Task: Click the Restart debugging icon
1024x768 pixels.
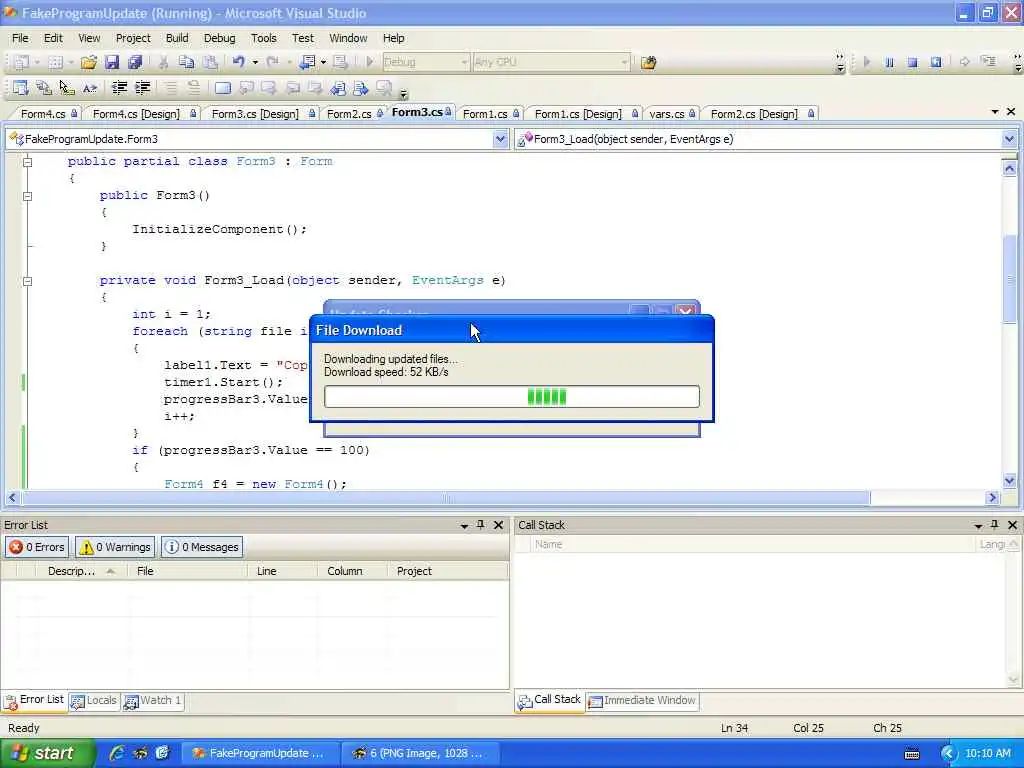Action: click(x=936, y=62)
